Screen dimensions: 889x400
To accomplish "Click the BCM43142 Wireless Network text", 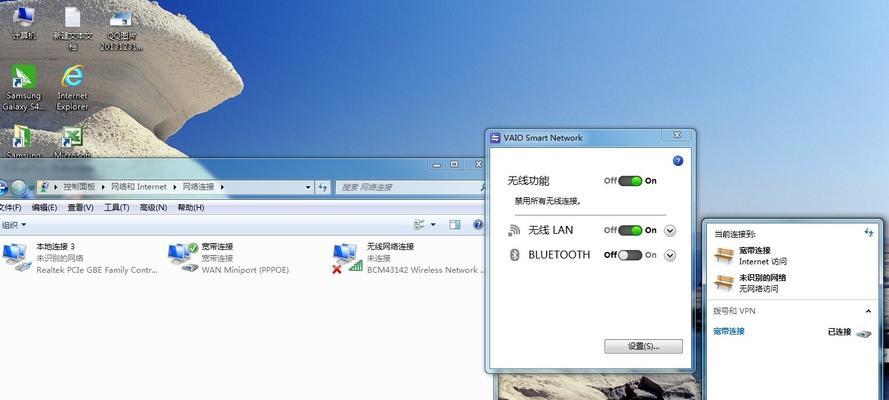I will tap(425, 270).
